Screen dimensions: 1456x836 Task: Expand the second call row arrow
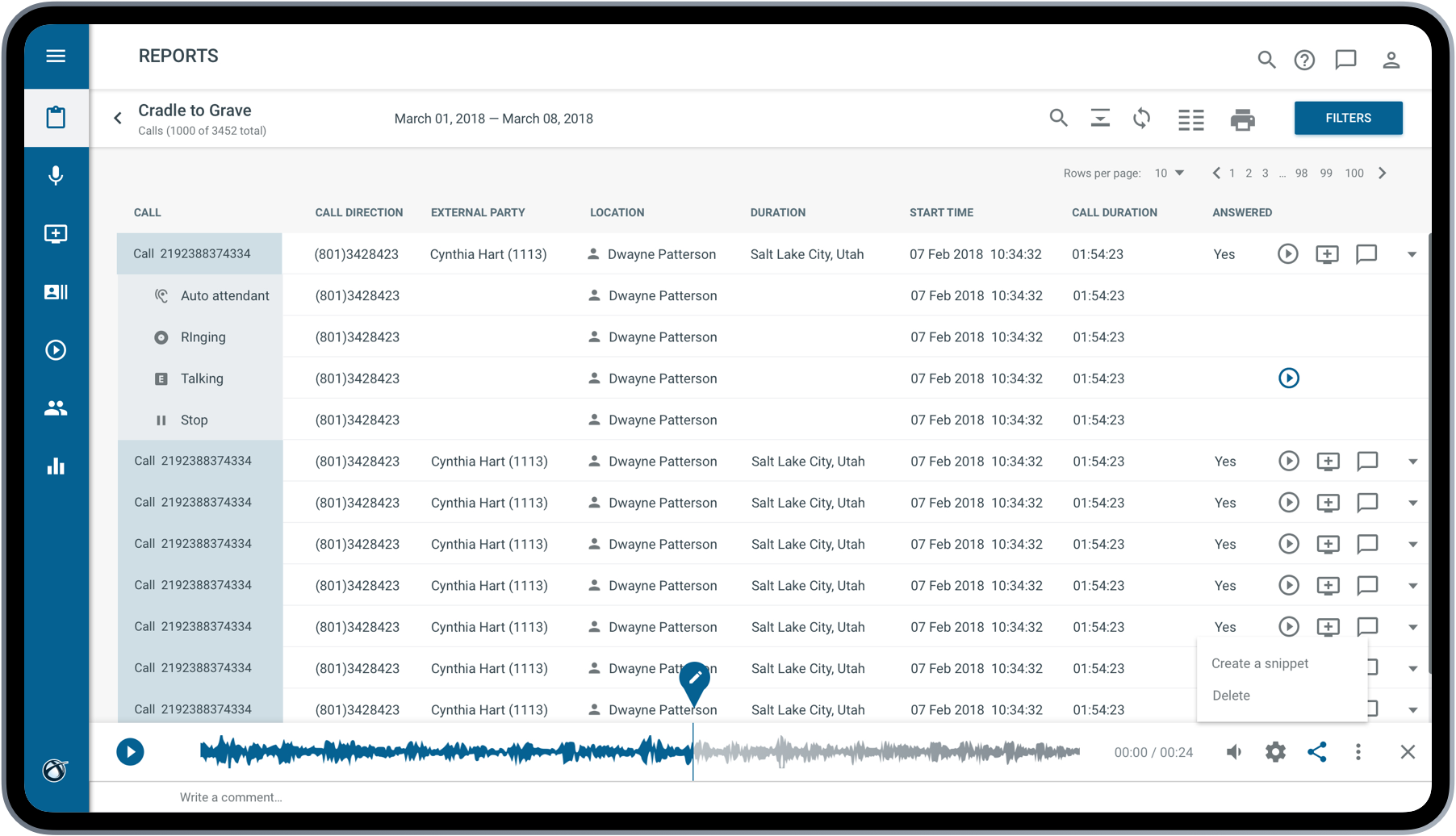(1412, 462)
